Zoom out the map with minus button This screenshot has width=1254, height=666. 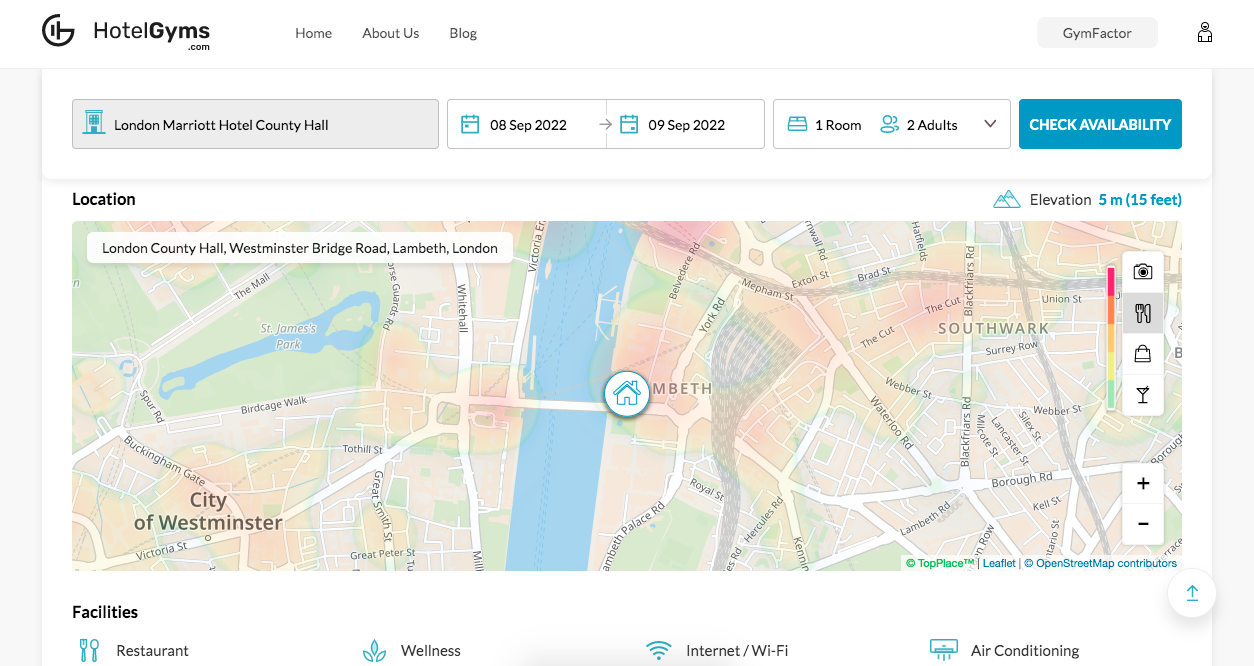[x=1143, y=524]
